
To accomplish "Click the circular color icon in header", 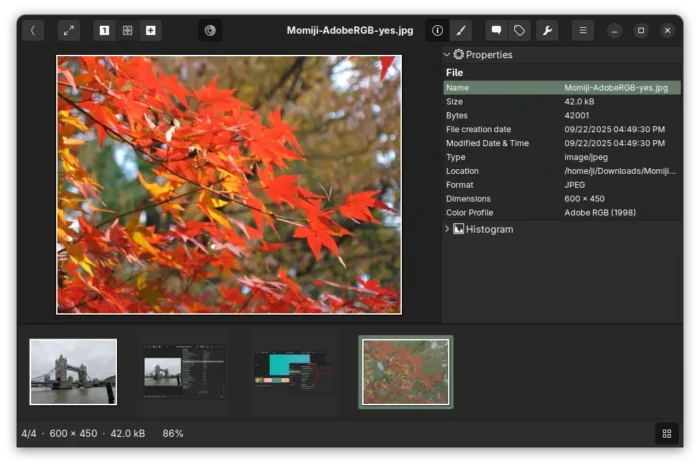I will coord(210,30).
